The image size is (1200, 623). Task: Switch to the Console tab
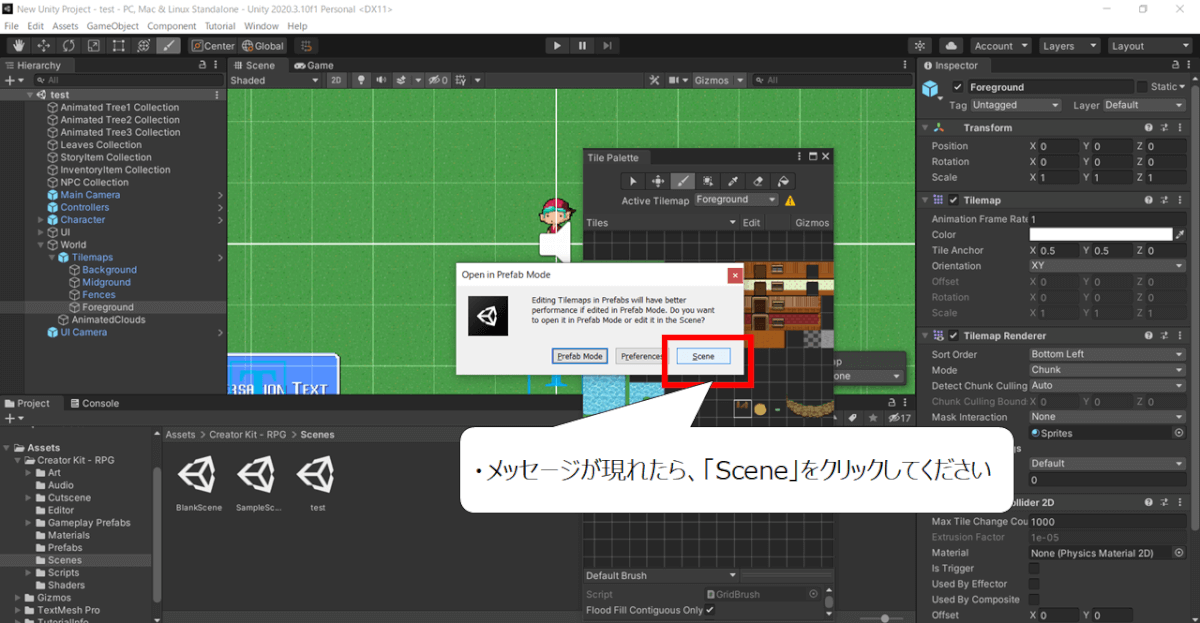[93, 404]
